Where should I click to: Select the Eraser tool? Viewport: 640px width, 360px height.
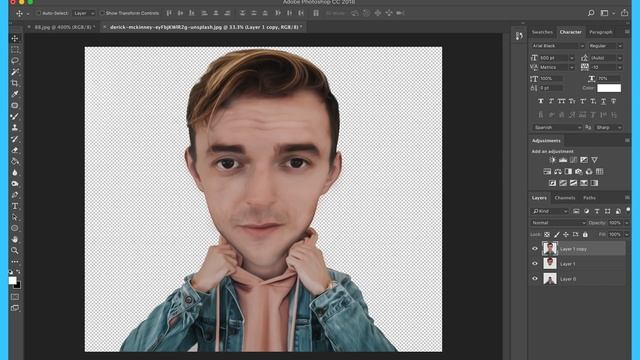click(x=15, y=150)
